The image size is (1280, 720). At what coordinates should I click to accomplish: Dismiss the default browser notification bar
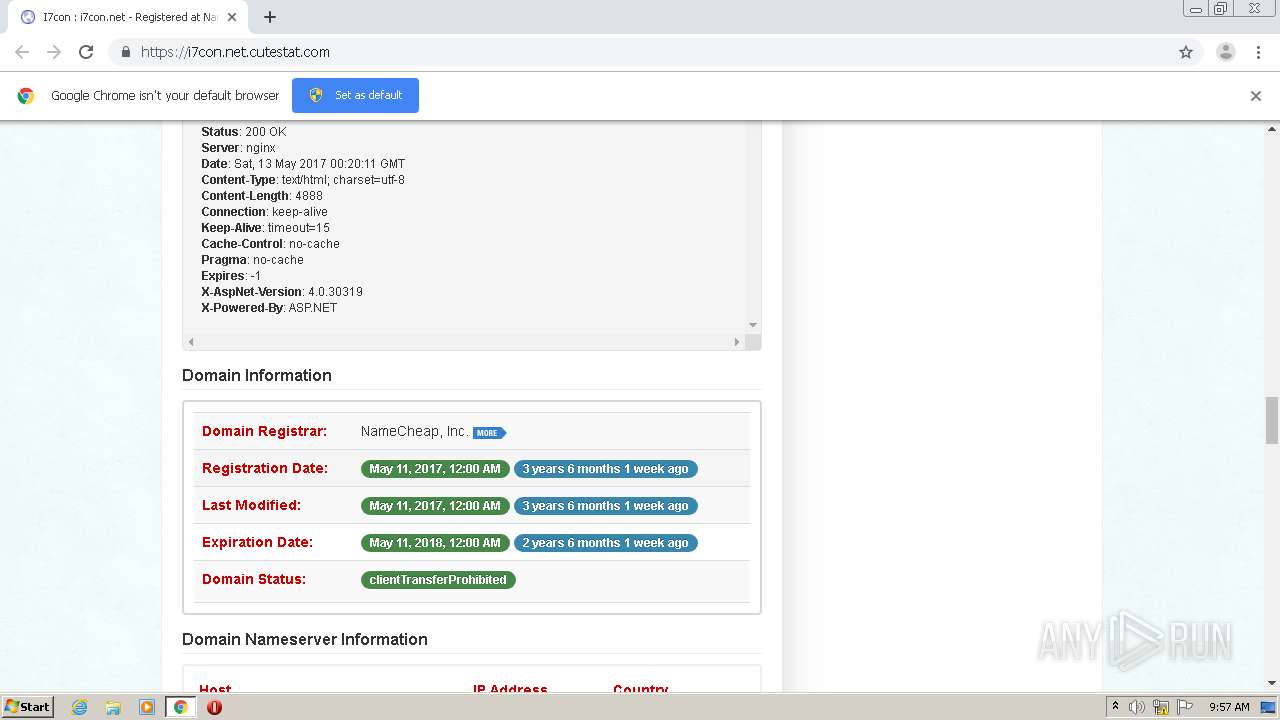point(1256,96)
